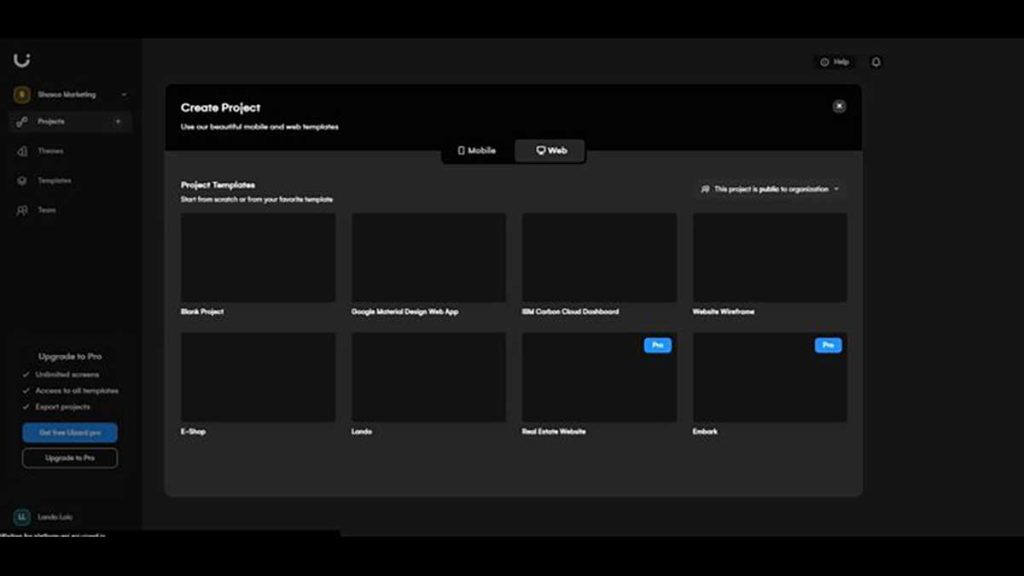Click the Lando Lolo user name
This screenshot has width=1024, height=576.
pyautogui.click(x=55, y=517)
